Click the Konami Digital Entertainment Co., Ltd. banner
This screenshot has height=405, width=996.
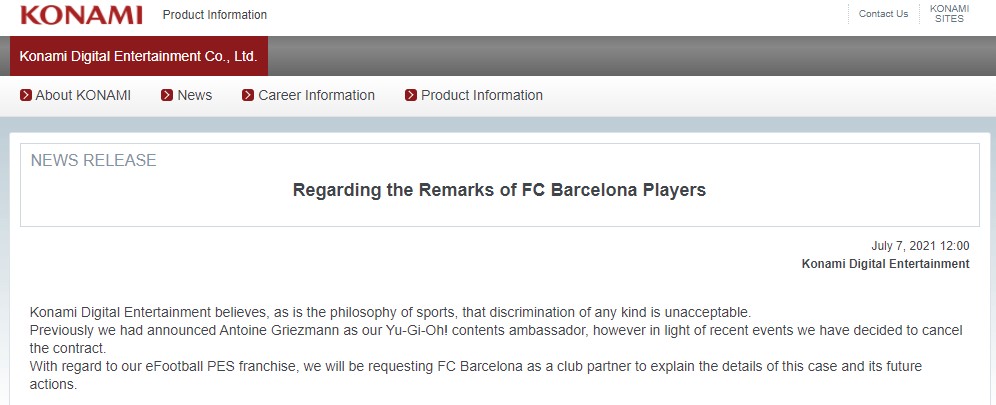click(x=139, y=57)
